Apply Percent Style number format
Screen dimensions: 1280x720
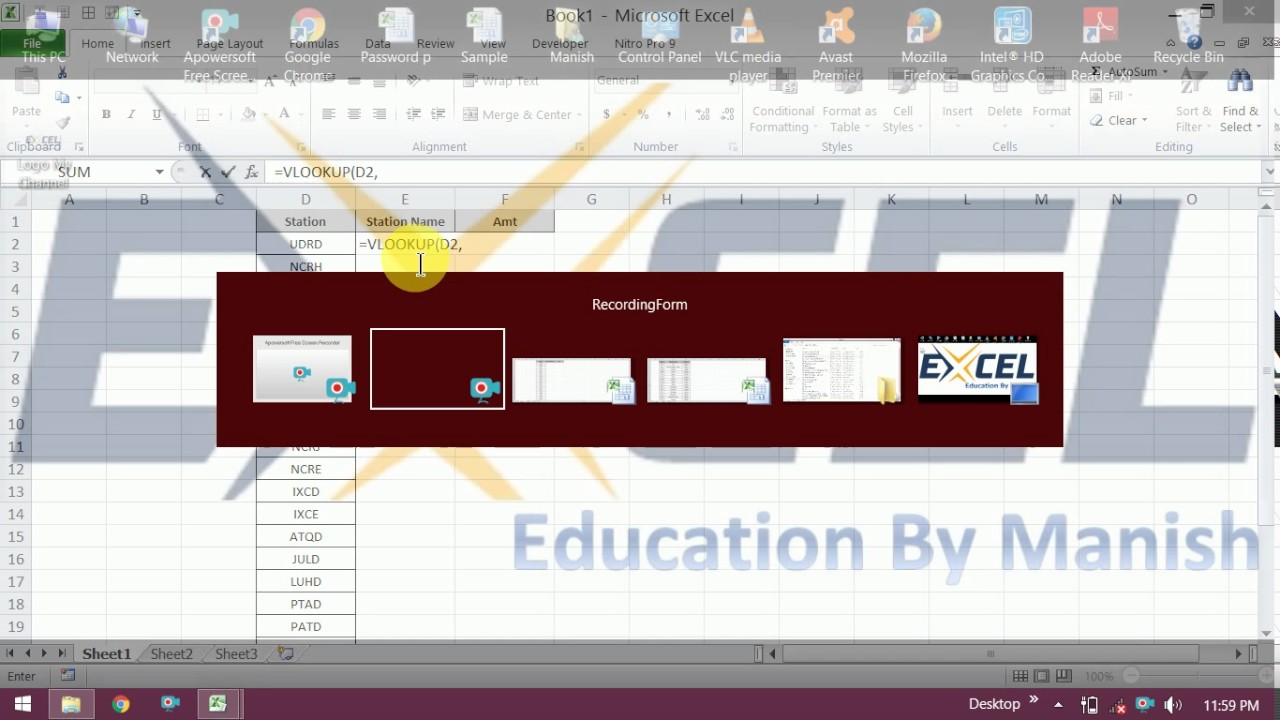coord(642,115)
